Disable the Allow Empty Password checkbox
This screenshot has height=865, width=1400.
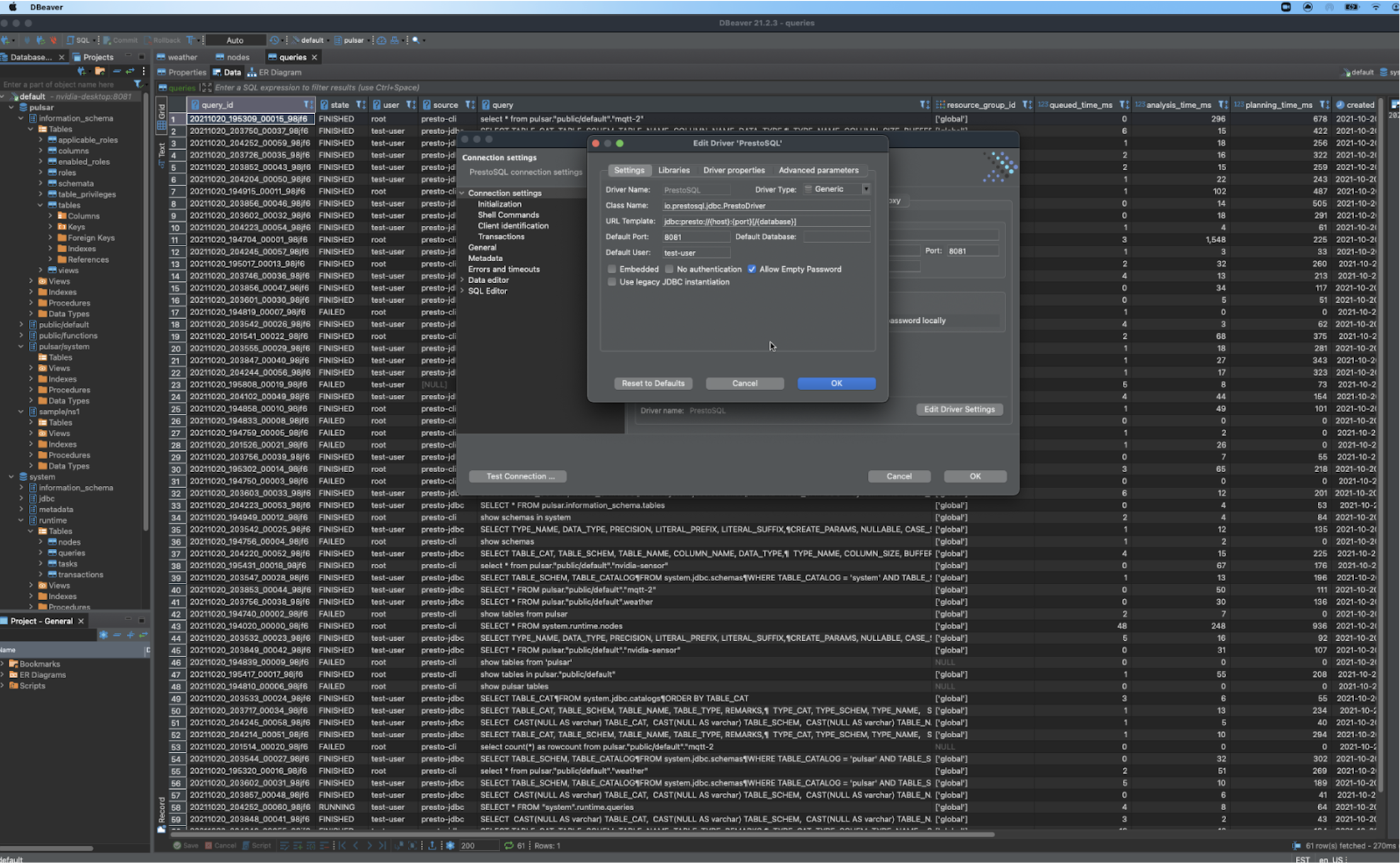coord(752,269)
